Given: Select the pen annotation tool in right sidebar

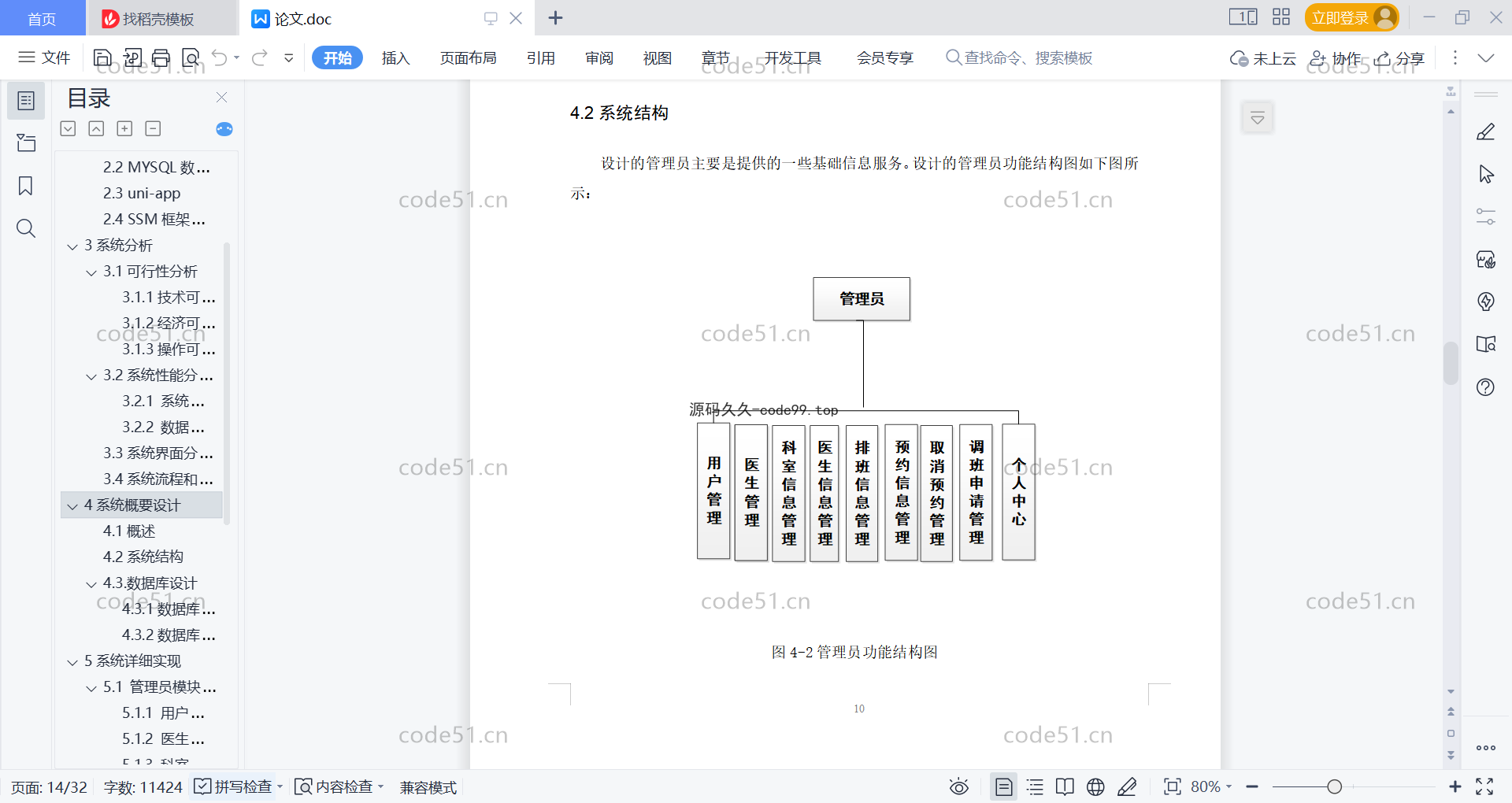Looking at the screenshot, I should [1486, 131].
